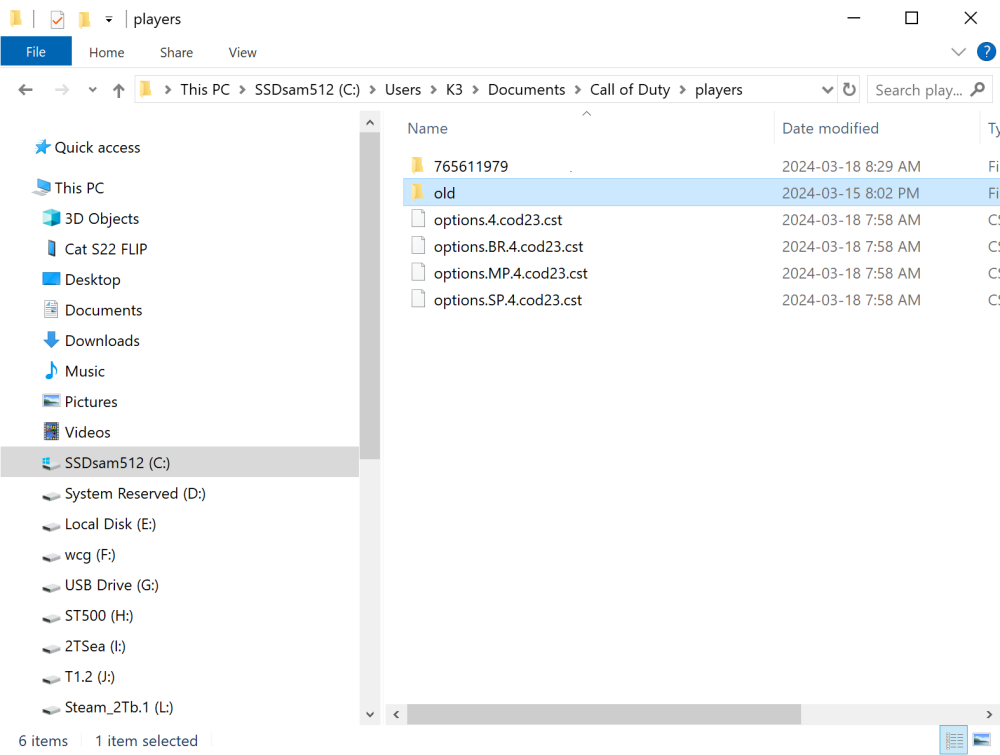This screenshot has width=1000, height=755.
Task: Click the Back navigation arrow
Action: (26, 90)
